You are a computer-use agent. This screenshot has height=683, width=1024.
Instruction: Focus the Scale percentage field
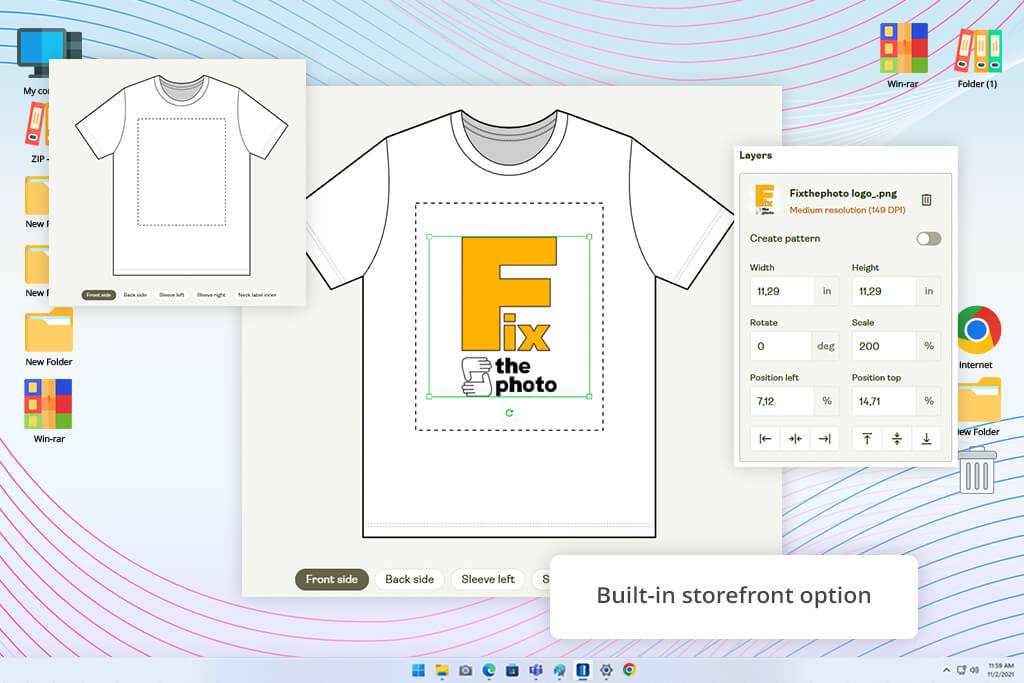(884, 346)
